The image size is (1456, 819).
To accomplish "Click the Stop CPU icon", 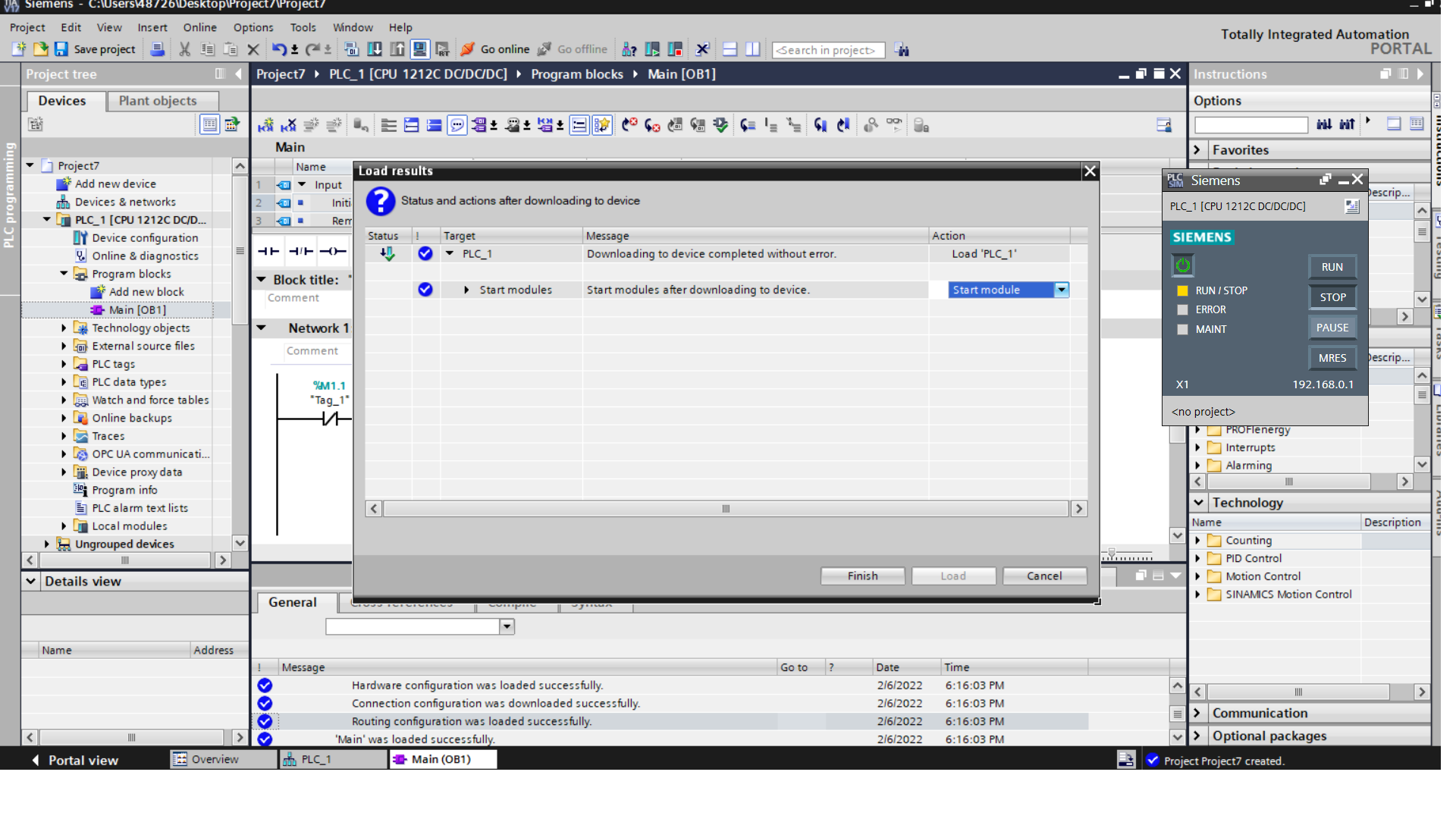I will click(x=675, y=49).
